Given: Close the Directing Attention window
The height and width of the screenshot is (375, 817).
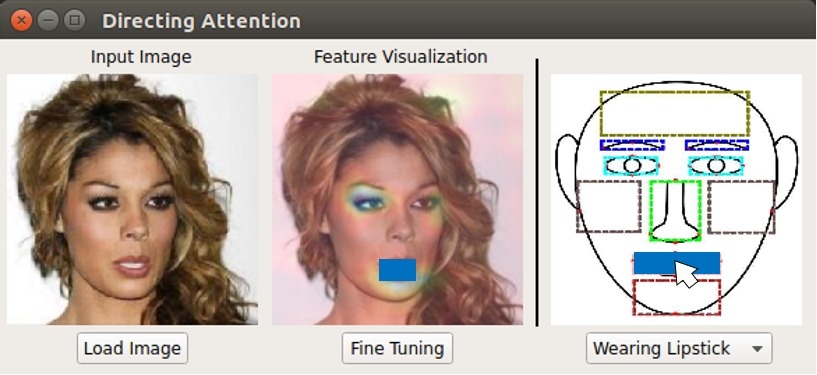Looking at the screenshot, I should [x=21, y=20].
